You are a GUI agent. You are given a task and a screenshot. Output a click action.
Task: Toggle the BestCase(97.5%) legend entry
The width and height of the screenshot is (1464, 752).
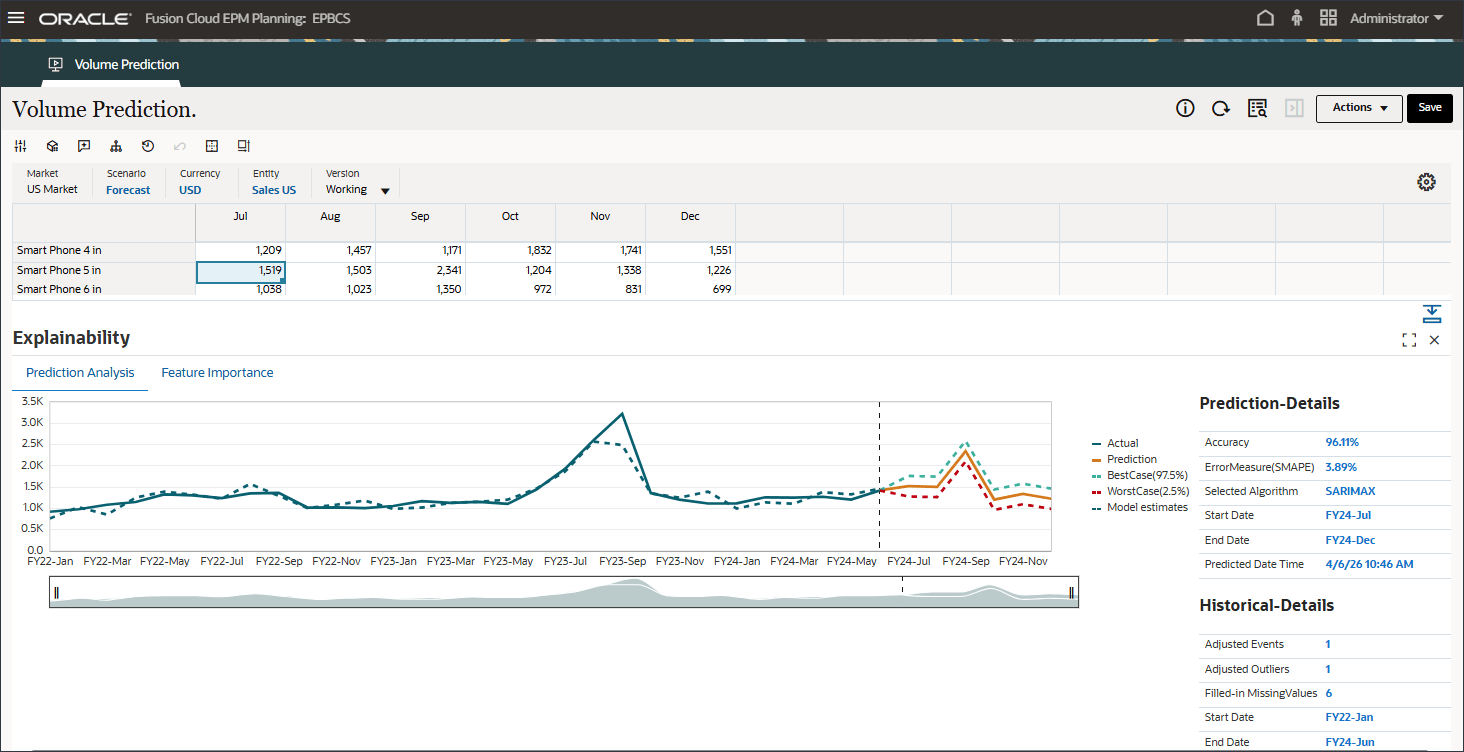pos(1139,475)
